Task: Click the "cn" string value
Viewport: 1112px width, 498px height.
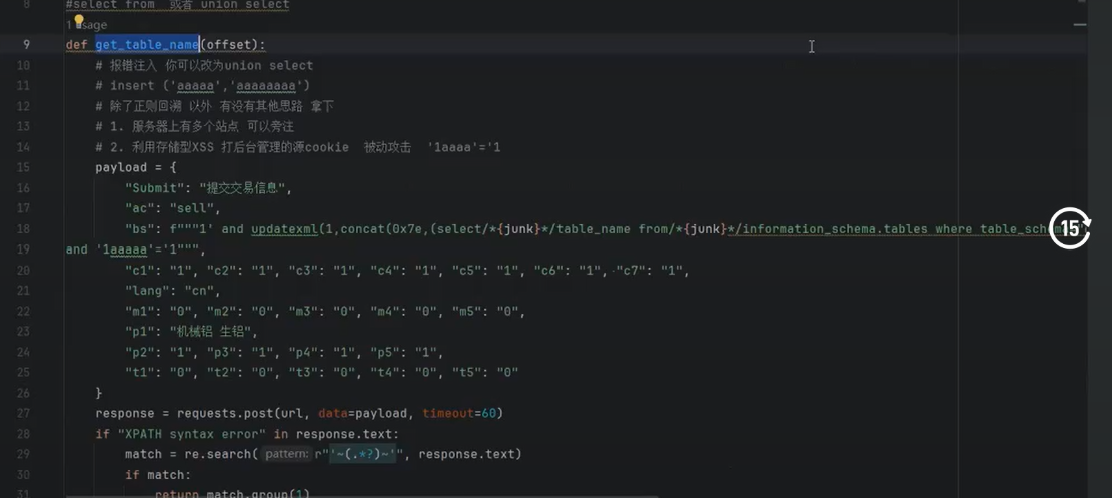Action: click(x=199, y=290)
